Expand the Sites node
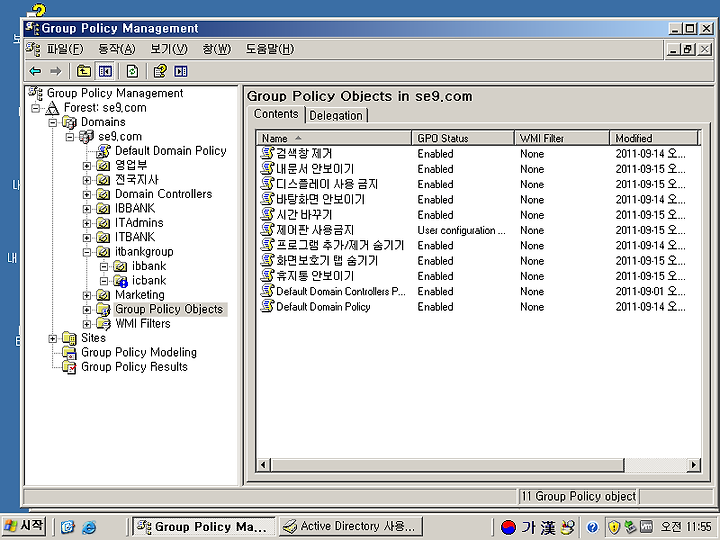Screen dimensions: 720x540 click(x=52, y=338)
